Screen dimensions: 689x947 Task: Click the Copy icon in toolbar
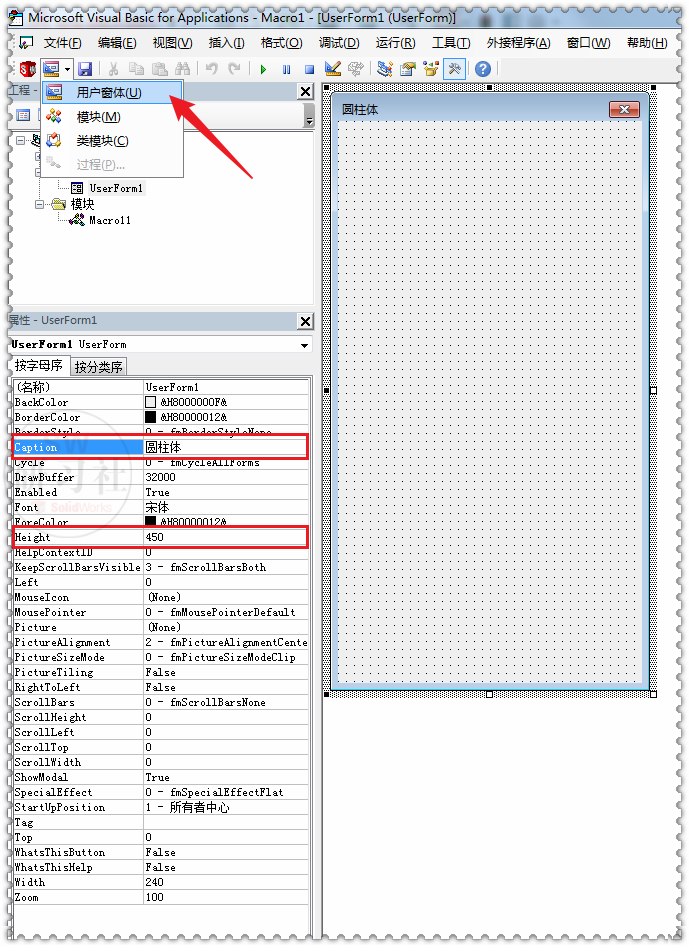[x=136, y=69]
